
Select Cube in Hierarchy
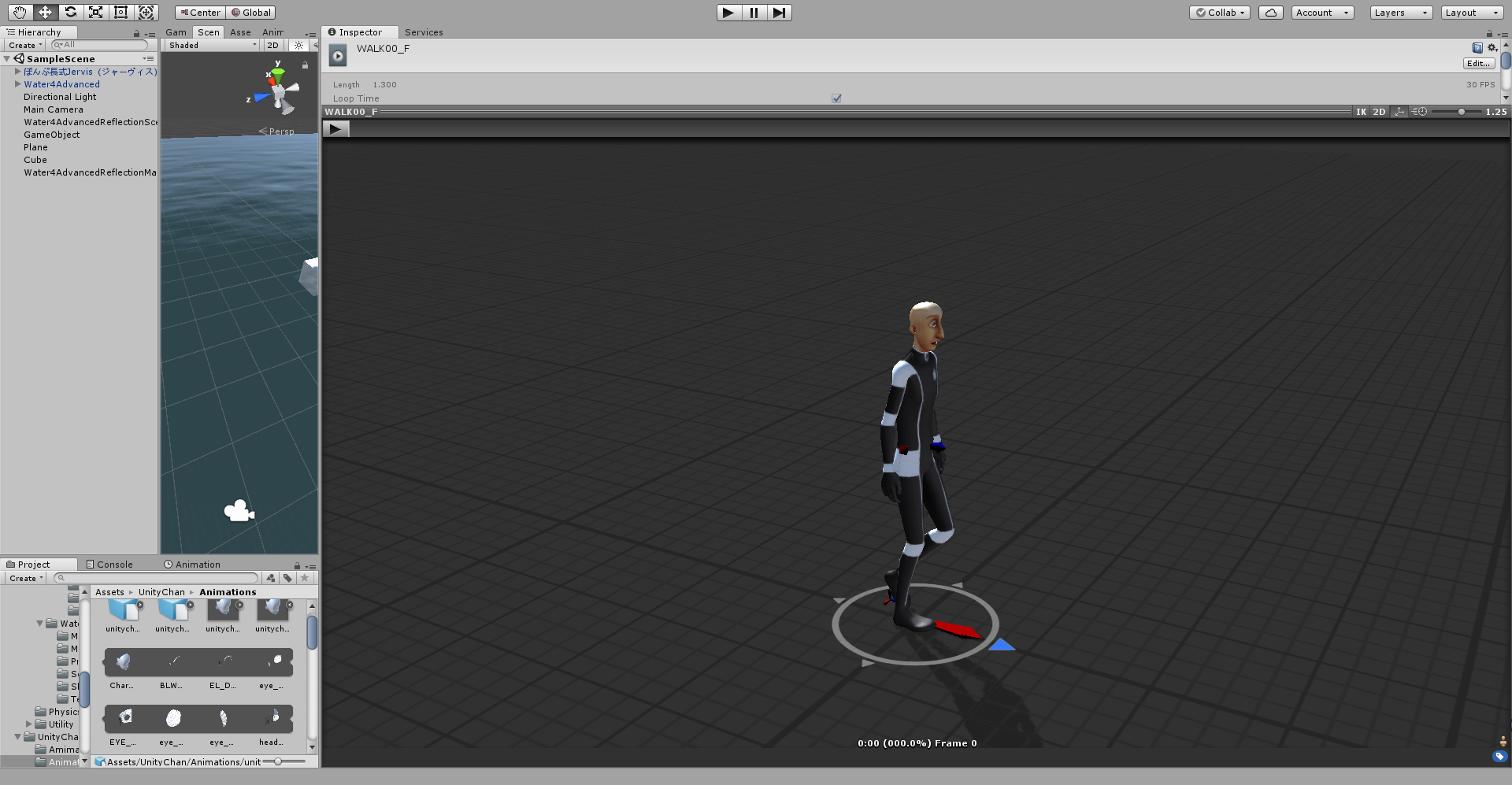tap(35, 160)
